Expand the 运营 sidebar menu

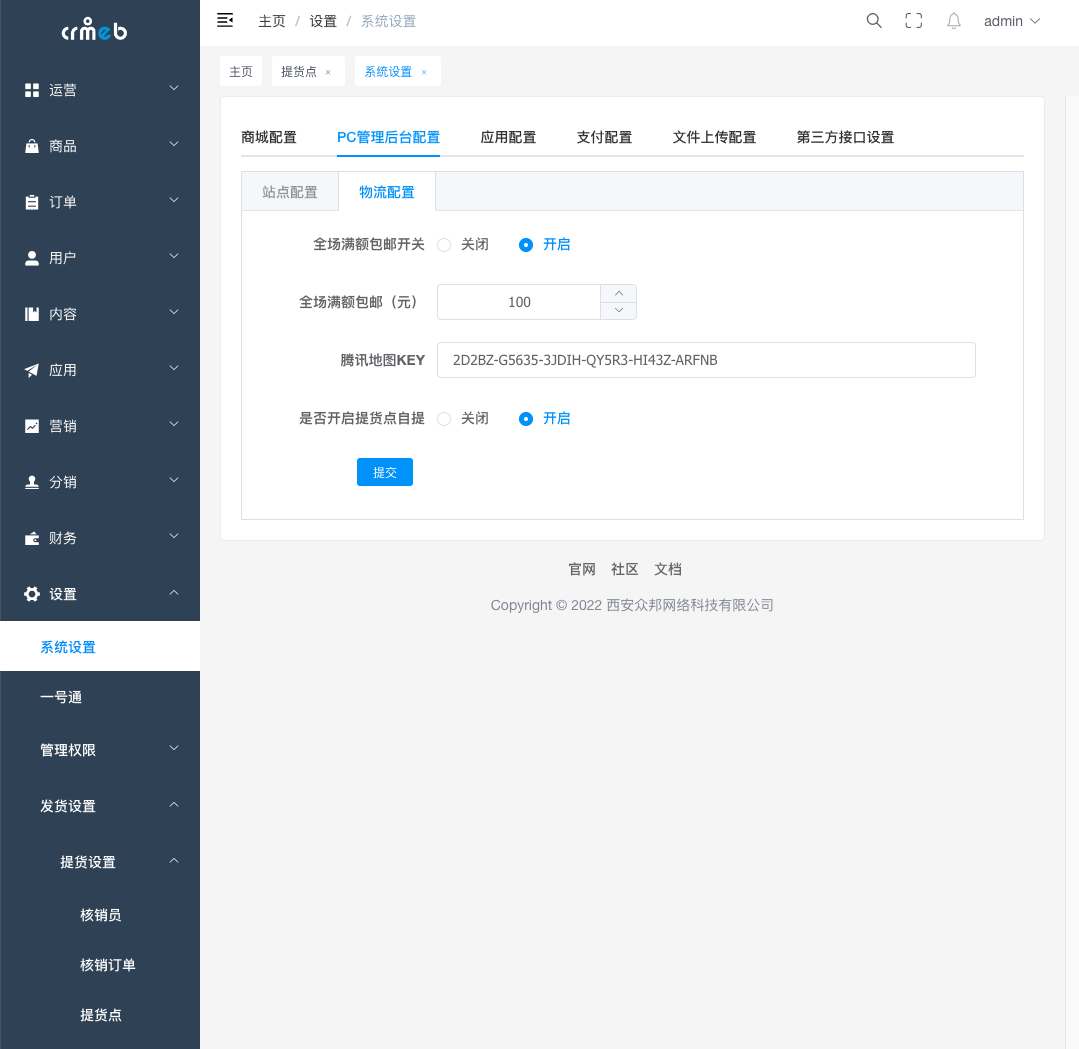[174, 88]
